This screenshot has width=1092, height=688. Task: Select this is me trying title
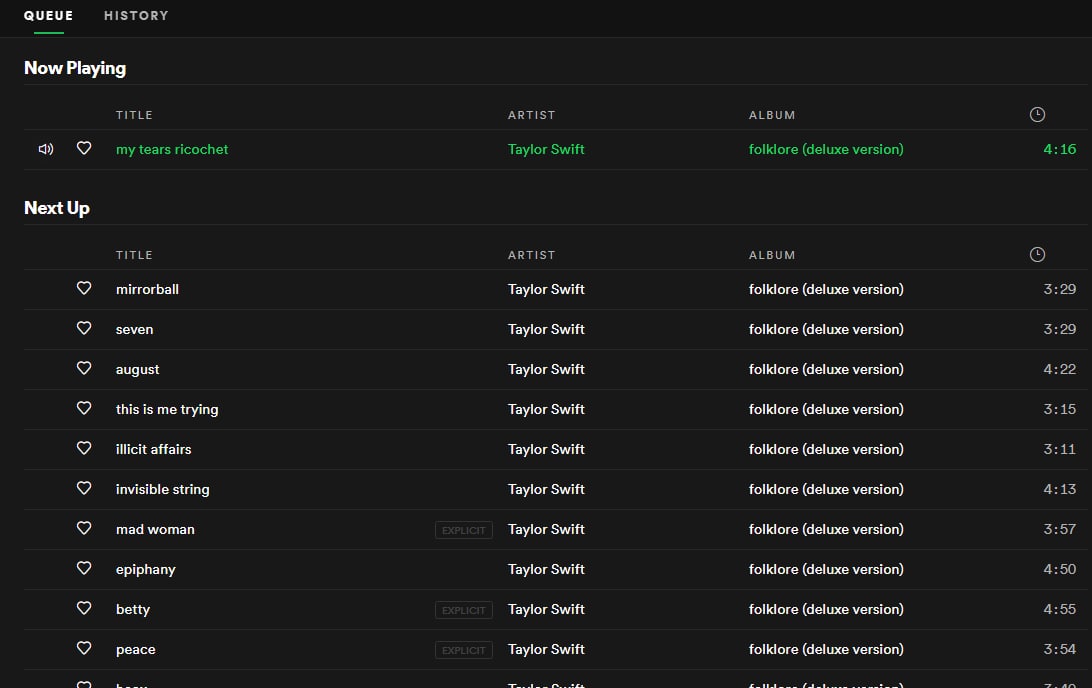167,409
